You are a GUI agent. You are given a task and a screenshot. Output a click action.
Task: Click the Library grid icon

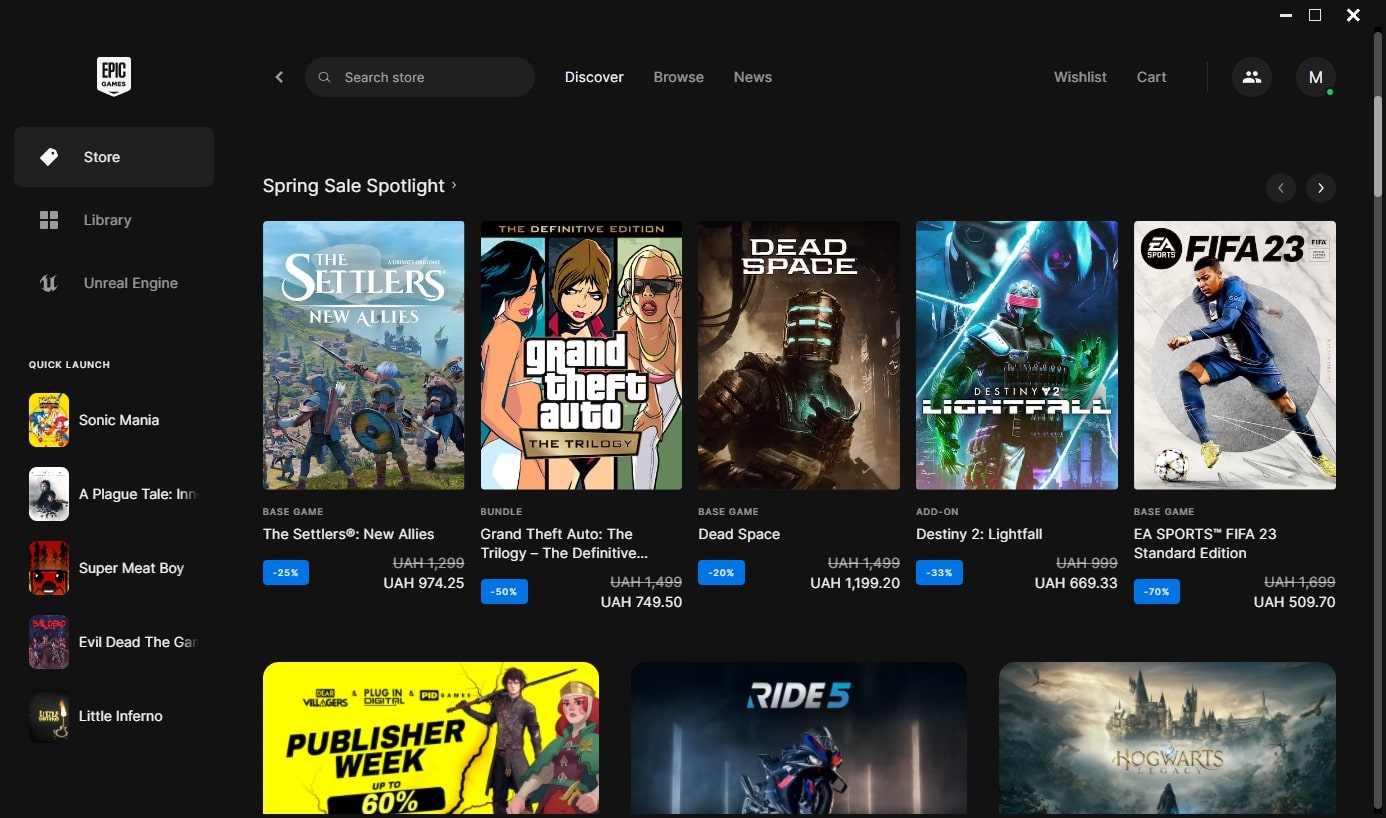pyautogui.click(x=49, y=220)
